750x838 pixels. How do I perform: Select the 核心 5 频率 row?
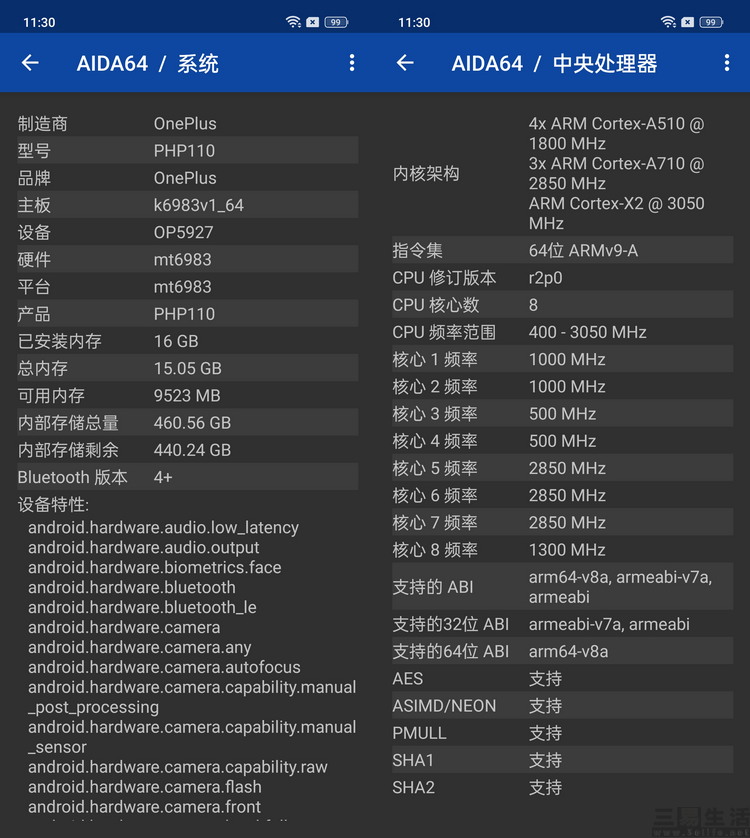tap(562, 469)
